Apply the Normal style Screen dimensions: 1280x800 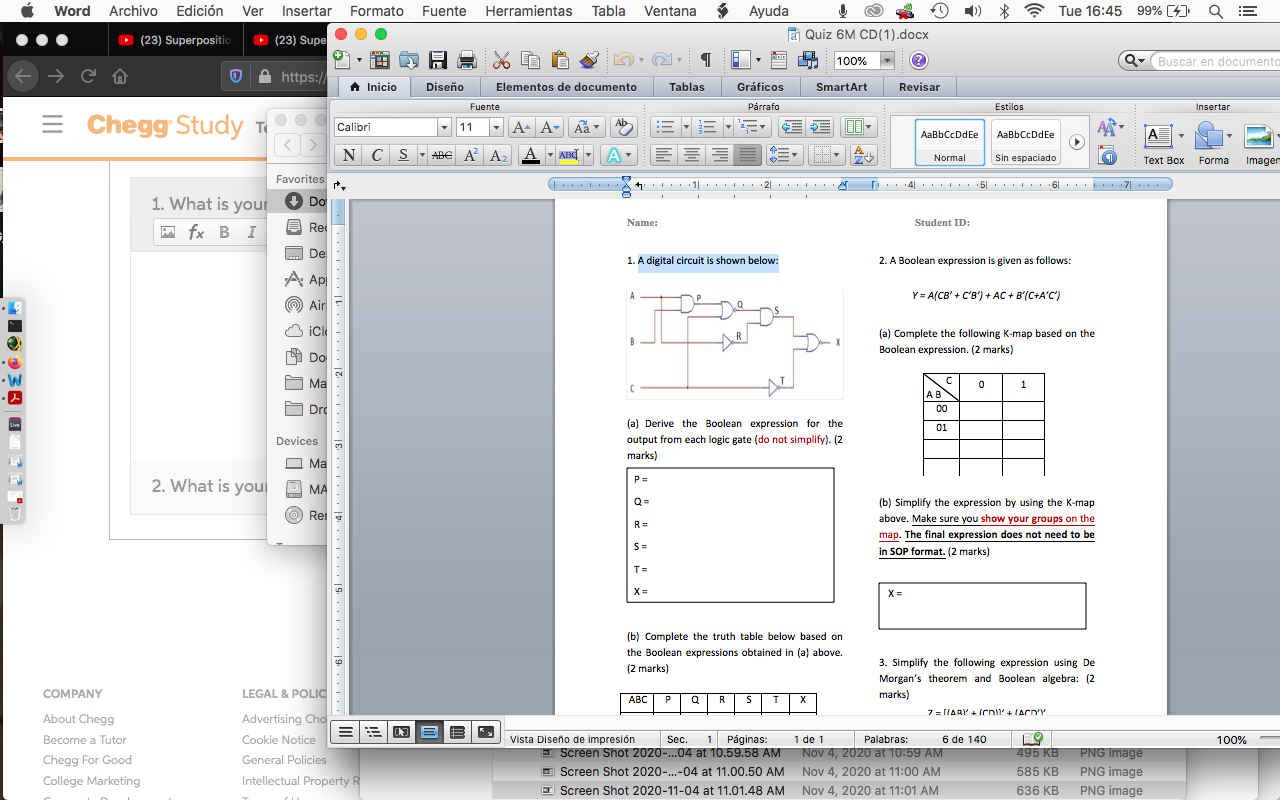point(950,143)
